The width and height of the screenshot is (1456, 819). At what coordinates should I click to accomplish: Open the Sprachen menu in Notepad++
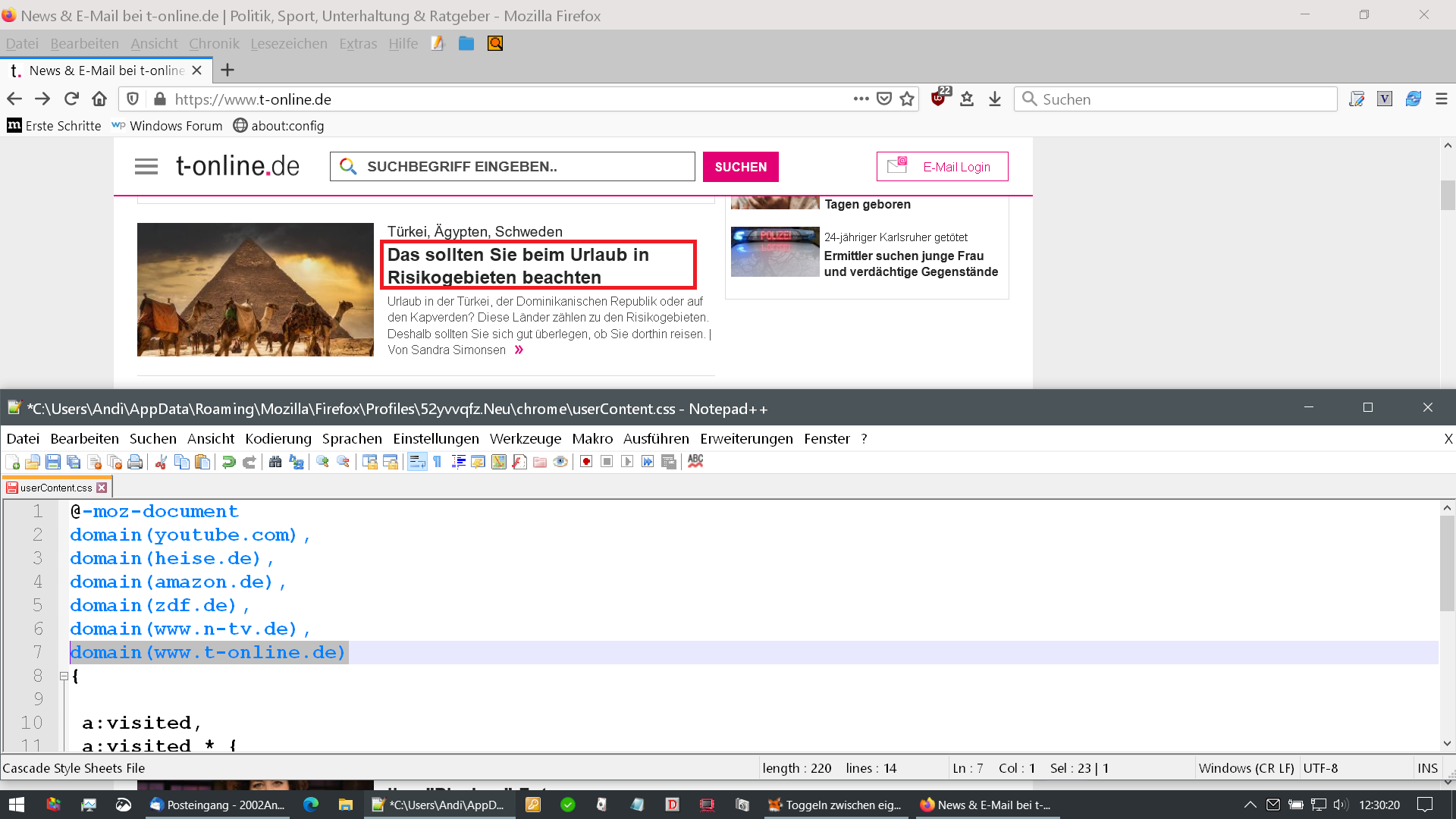352,438
